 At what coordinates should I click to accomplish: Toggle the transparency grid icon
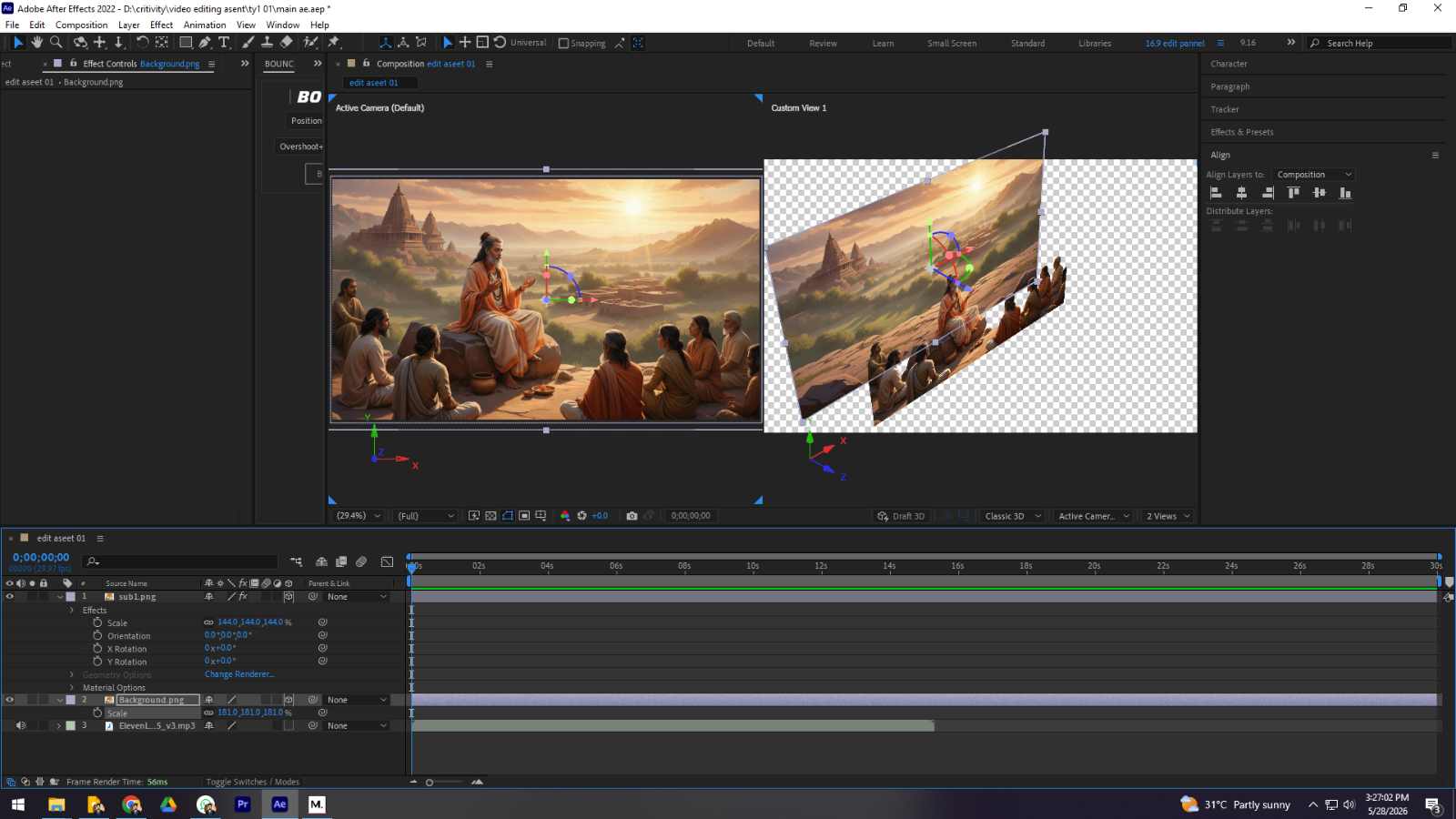(x=491, y=516)
